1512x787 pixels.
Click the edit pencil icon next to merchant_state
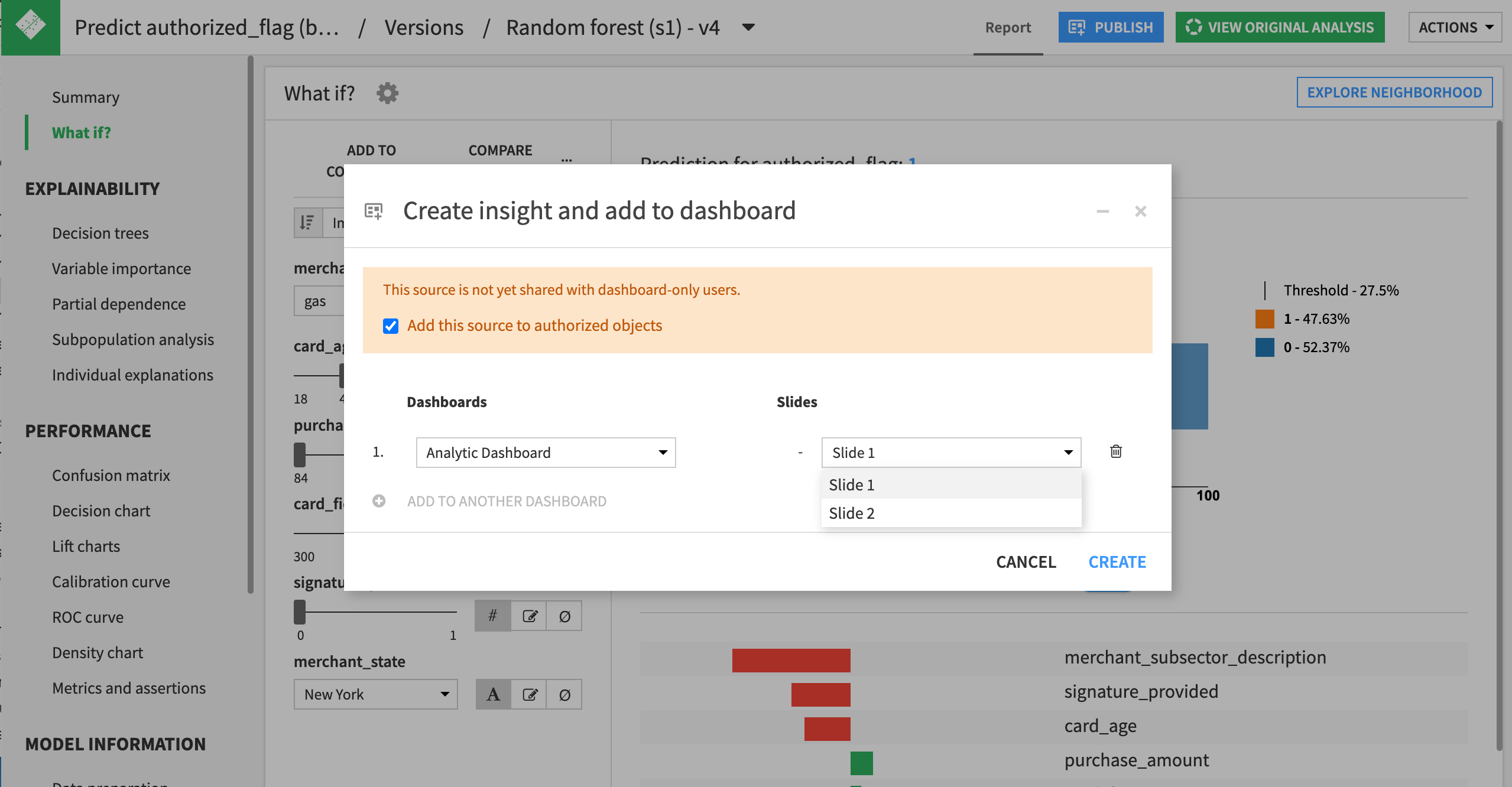click(x=530, y=694)
